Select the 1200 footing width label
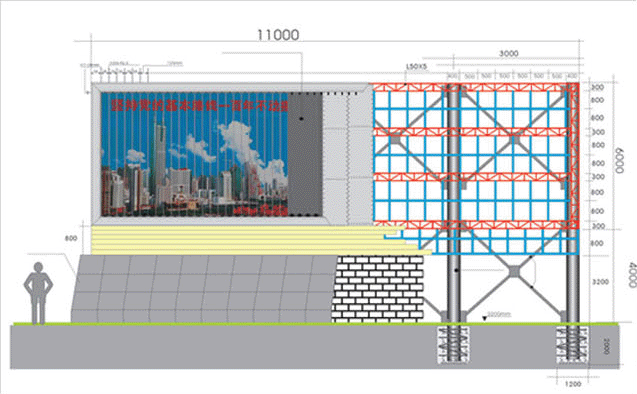 [x=573, y=383]
